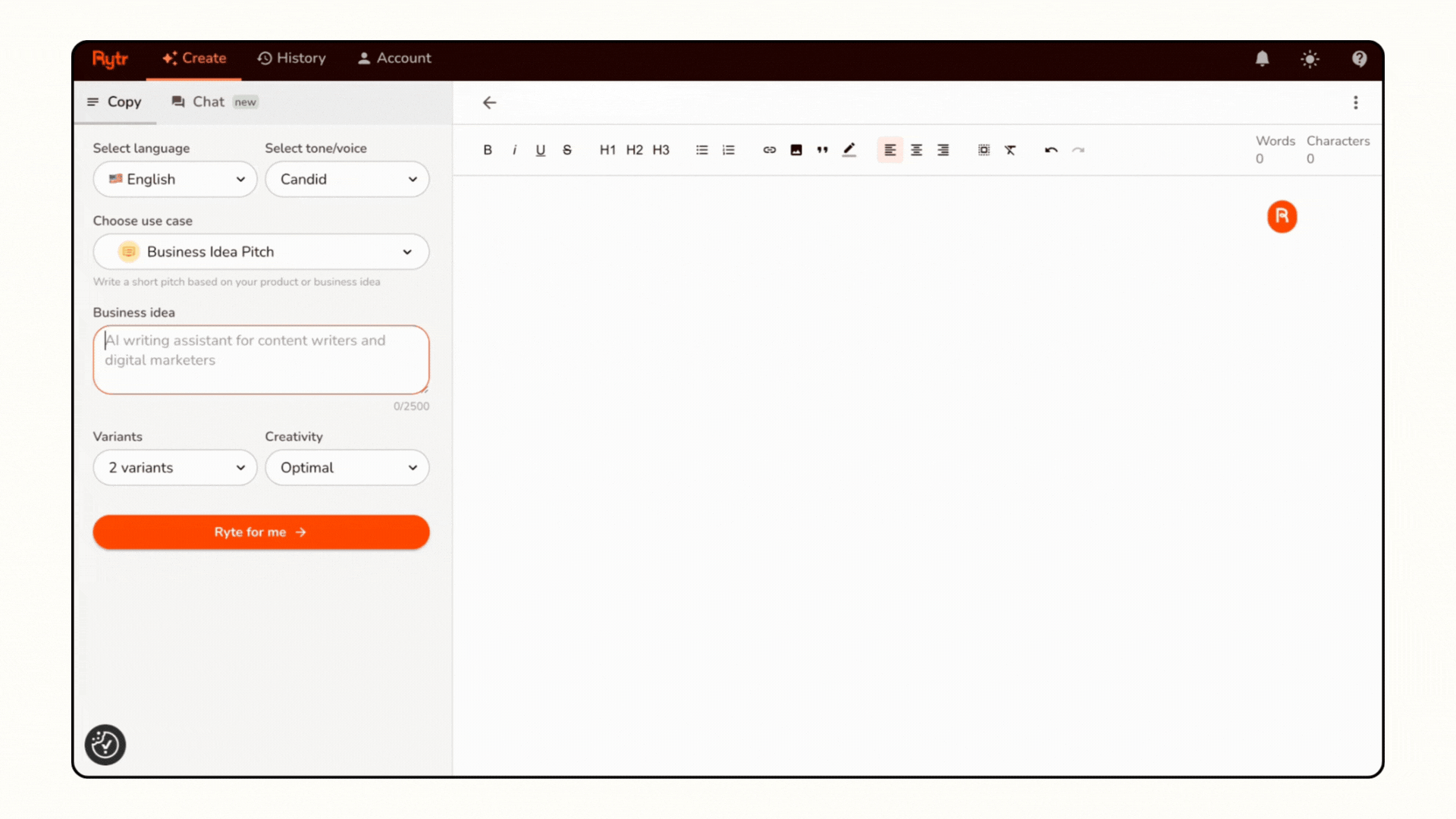The height and width of the screenshot is (819, 1456).
Task: Expand the Candid tone/voice dropdown
Action: [347, 179]
